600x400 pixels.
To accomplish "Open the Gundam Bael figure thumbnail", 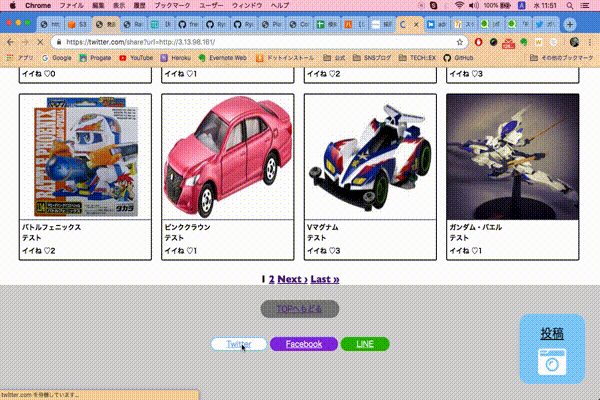I will tap(512, 157).
